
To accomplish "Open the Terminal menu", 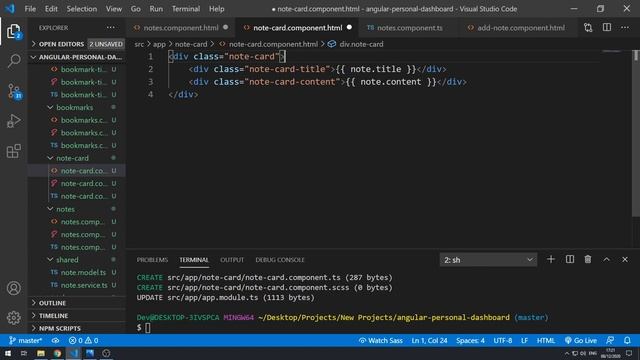I will click(x=186, y=9).
